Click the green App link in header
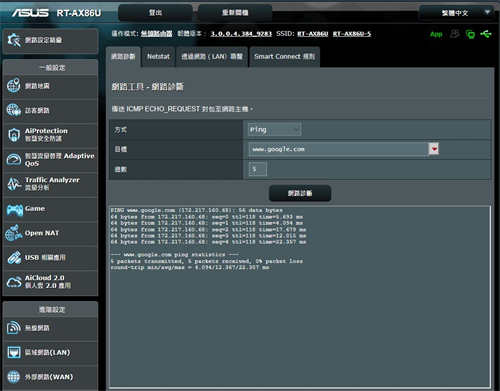 [x=436, y=34]
